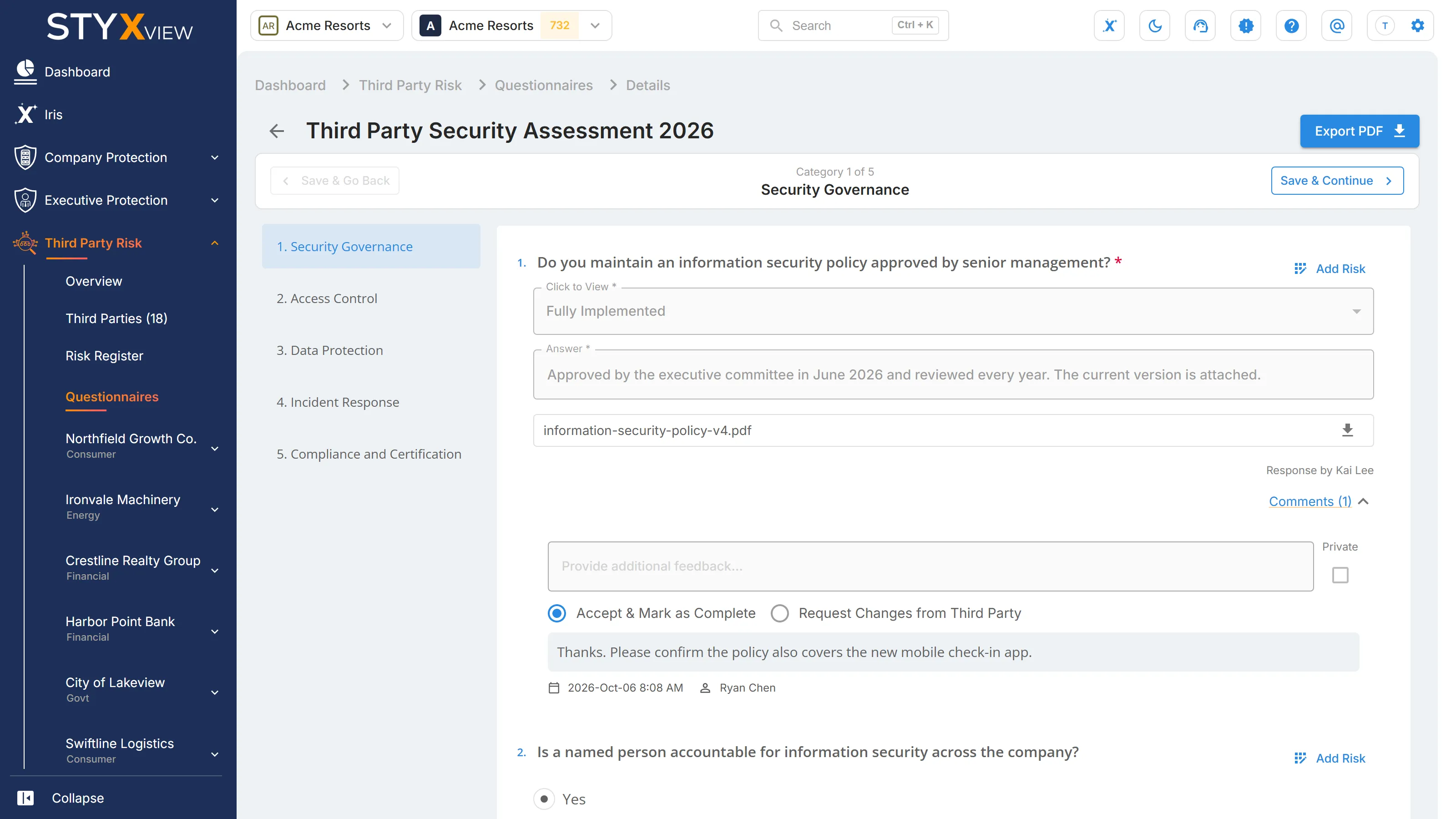The image size is (1456, 819).
Task: Click Save & Continue
Action: 1337,180
